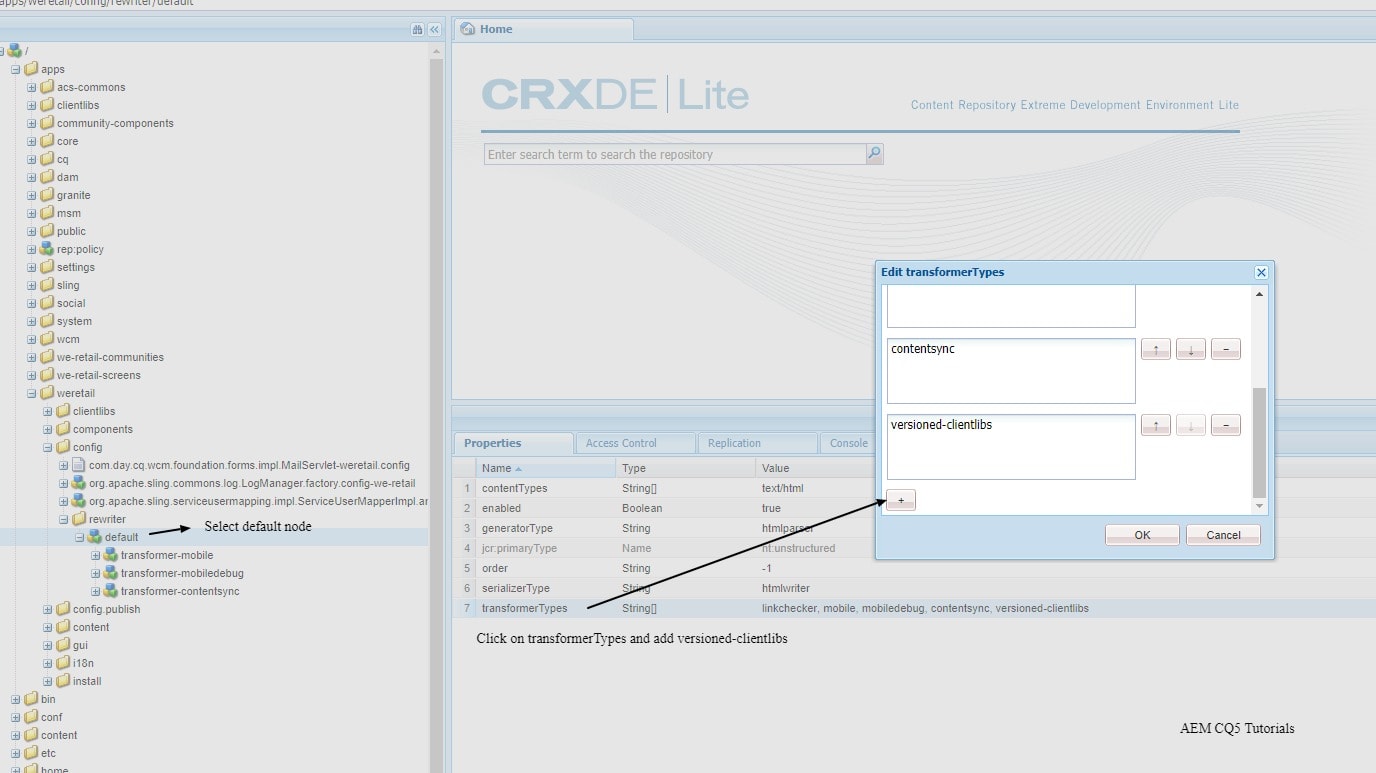Add a new transformer entry with the plus icon
The width and height of the screenshot is (1376, 773).
point(899,499)
